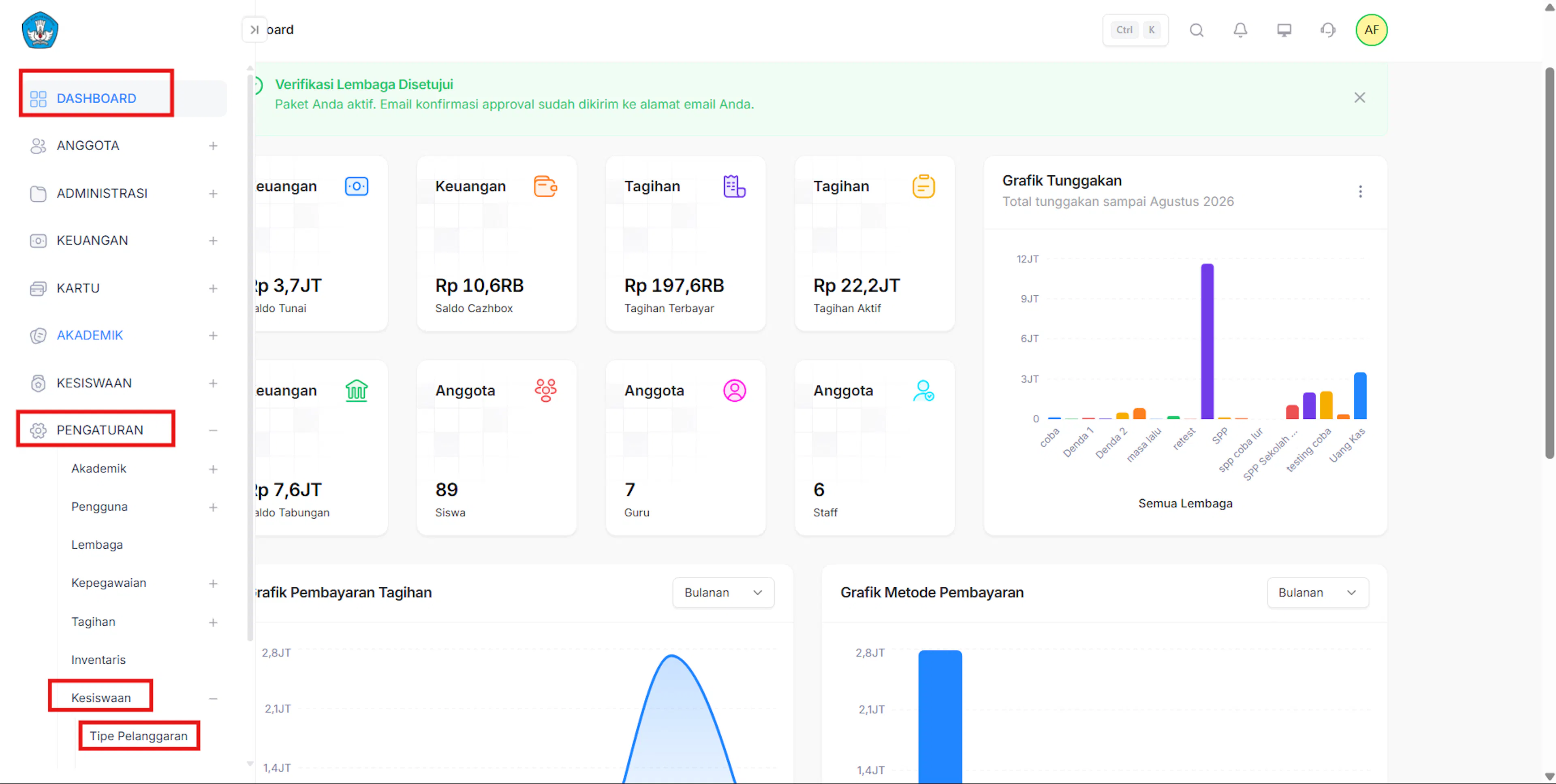Dismiss the Verifikasi Lembaga Disetujui banner
Image resolution: width=1556 pixels, height=784 pixels.
coord(1359,98)
